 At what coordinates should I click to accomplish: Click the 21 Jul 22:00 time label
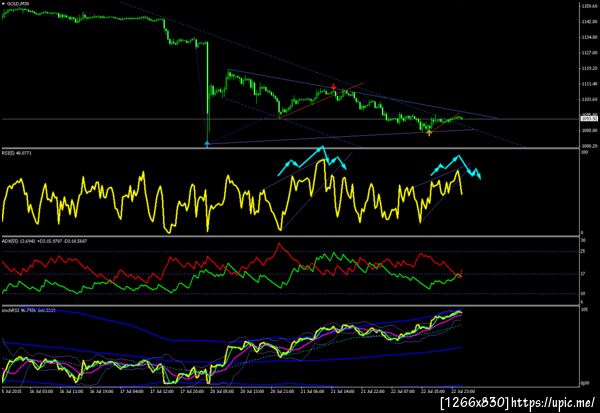[x=374, y=392]
